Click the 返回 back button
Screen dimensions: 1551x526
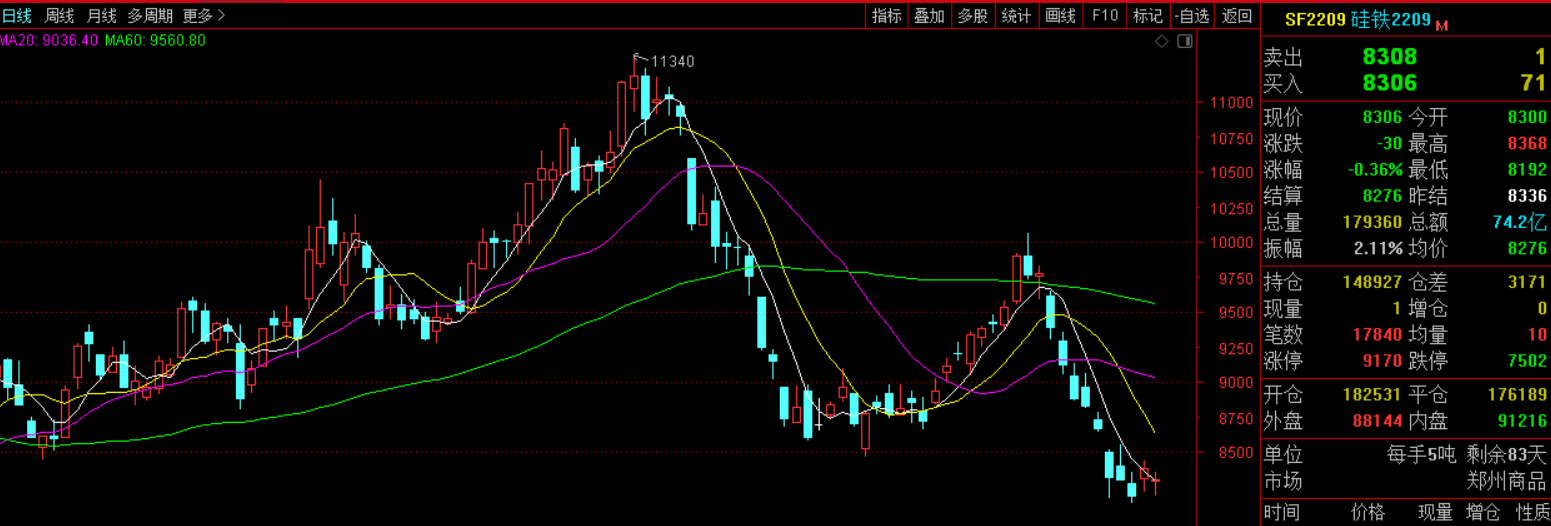[x=1237, y=16]
